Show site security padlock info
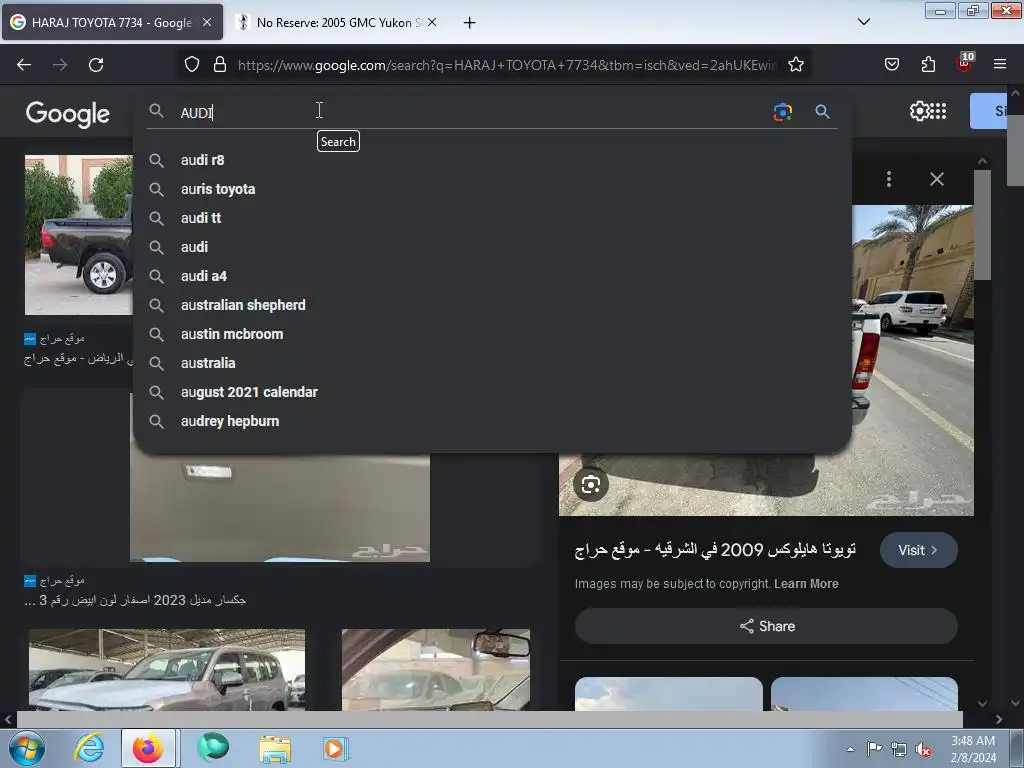Viewport: 1024px width, 768px height. [x=220, y=65]
